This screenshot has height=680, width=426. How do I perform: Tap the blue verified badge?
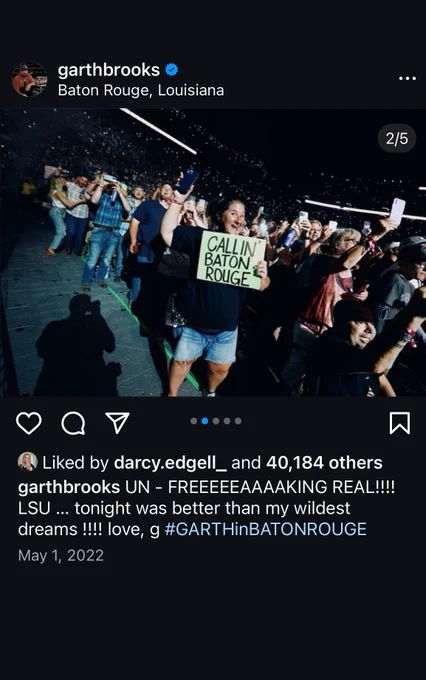click(172, 70)
